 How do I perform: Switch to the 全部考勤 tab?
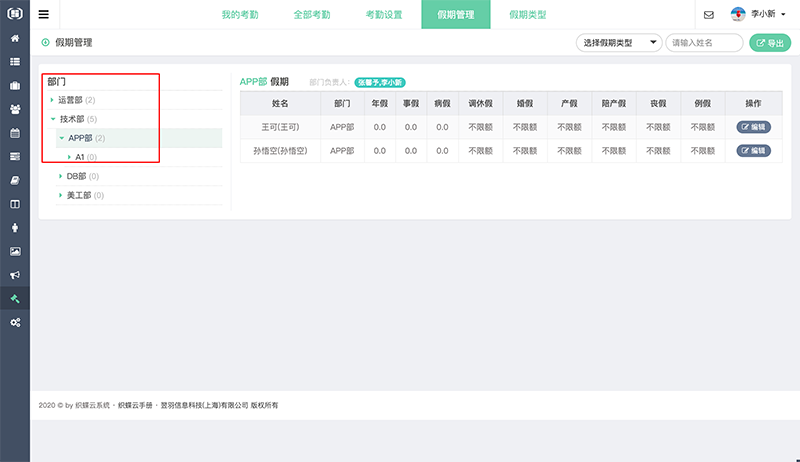[312, 14]
